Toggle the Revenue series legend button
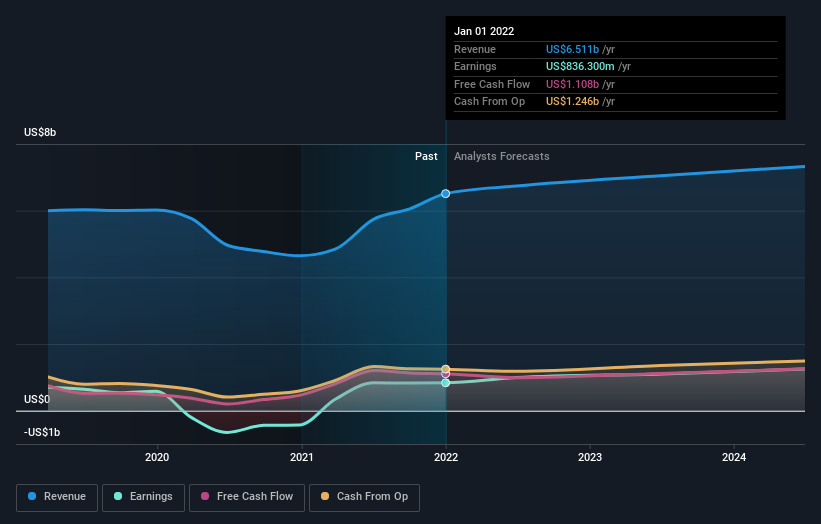The width and height of the screenshot is (821, 524). tap(57, 497)
